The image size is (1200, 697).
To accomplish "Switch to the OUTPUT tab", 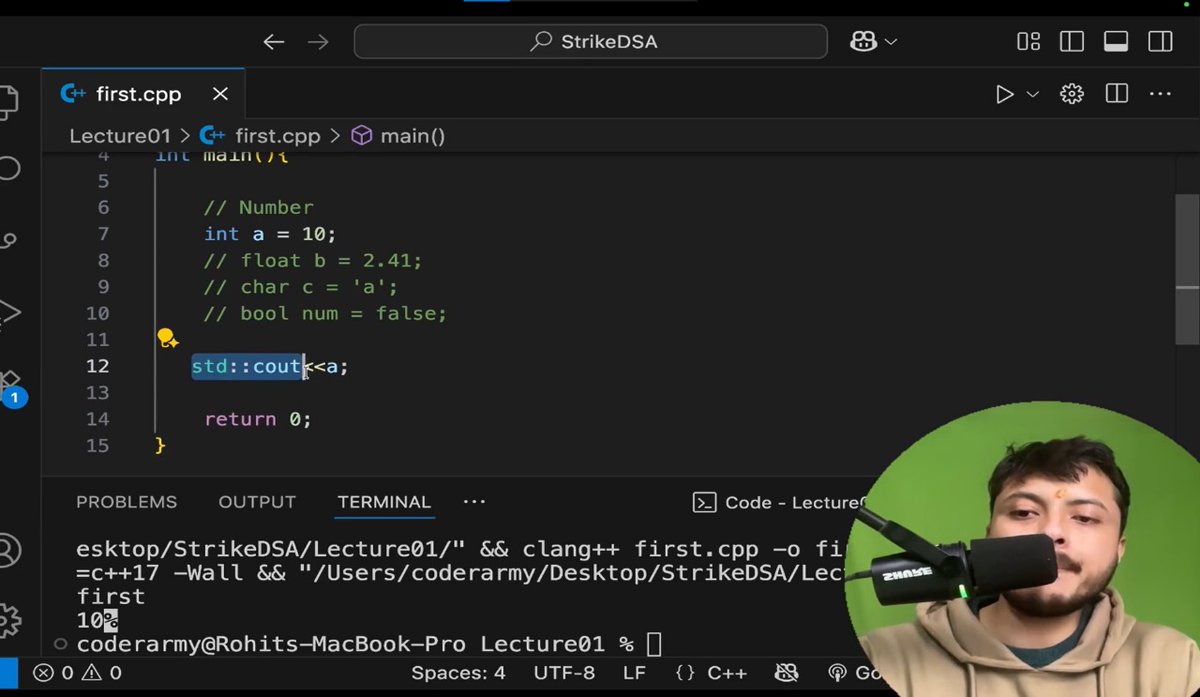I will pos(257,502).
